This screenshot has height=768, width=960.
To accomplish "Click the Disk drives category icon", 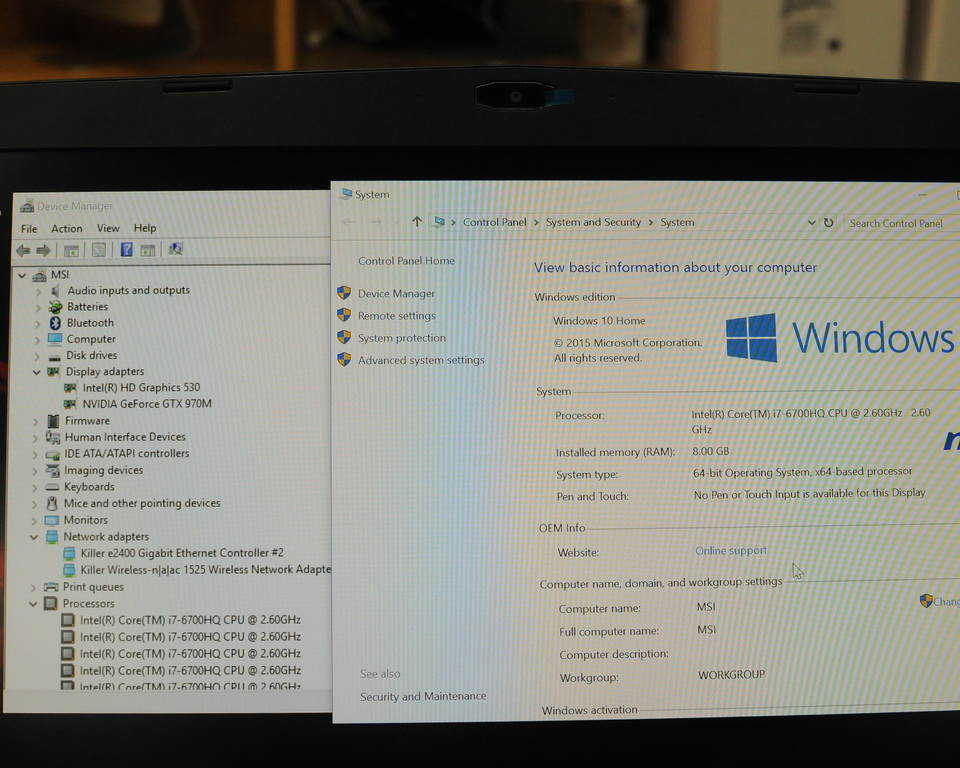I will [54, 356].
